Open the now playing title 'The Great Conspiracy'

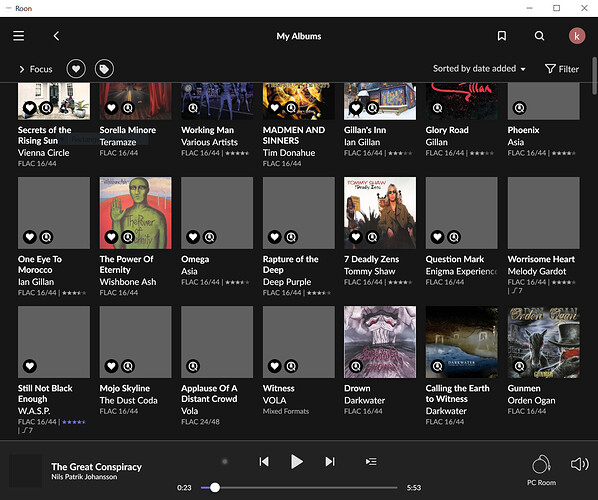96,467
